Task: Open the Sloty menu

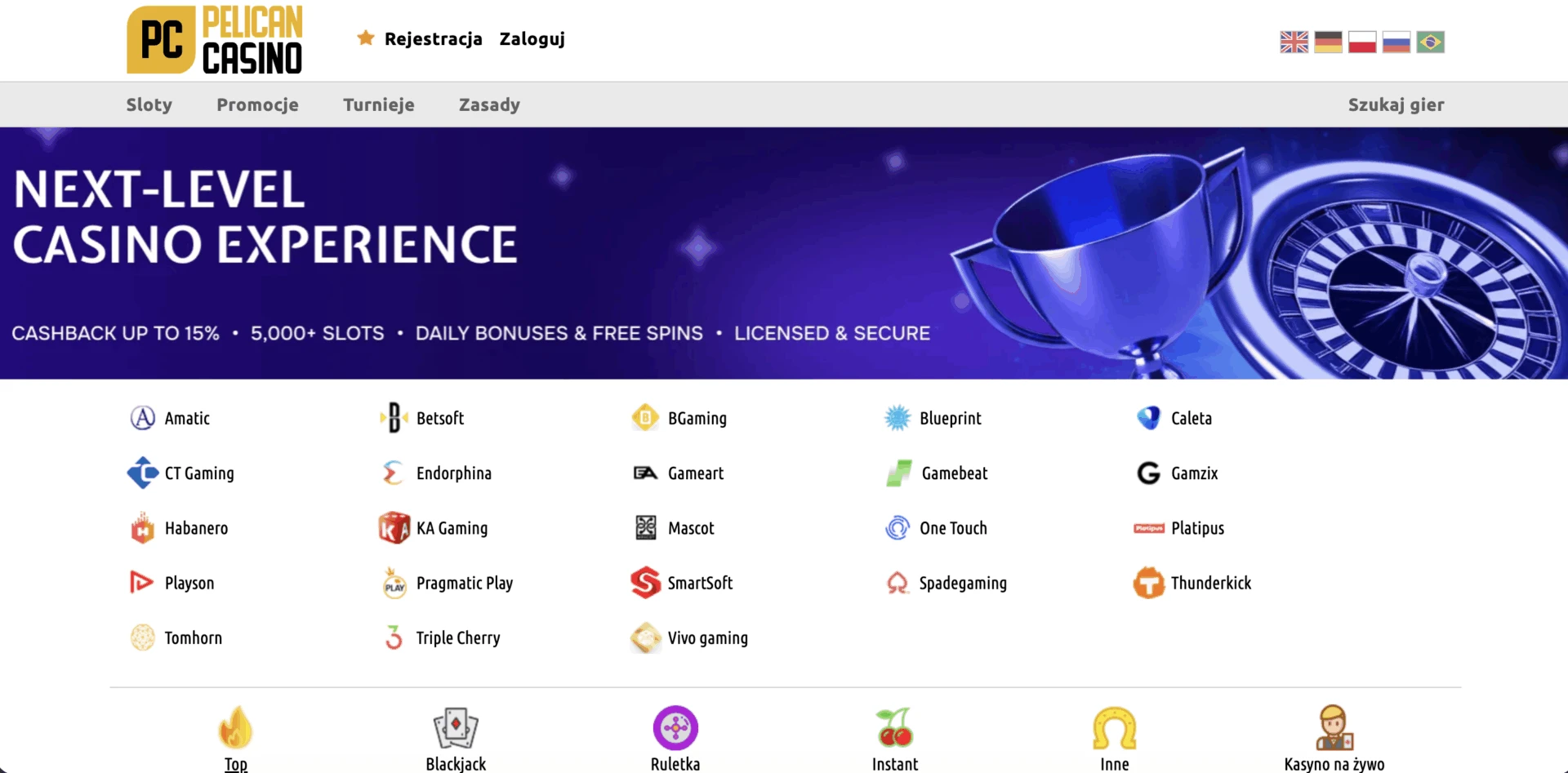Action: click(x=149, y=104)
